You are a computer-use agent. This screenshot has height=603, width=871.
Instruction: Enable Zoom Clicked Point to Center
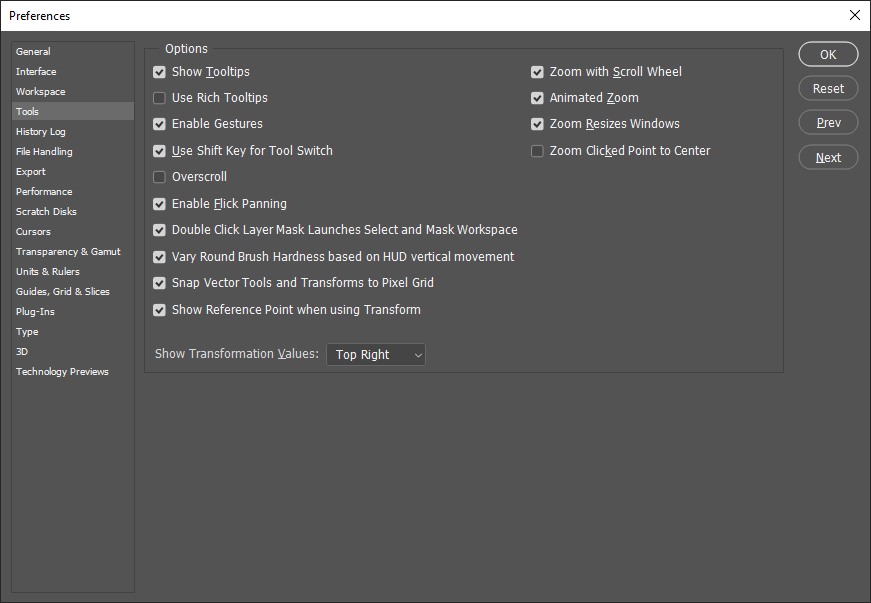tap(538, 151)
